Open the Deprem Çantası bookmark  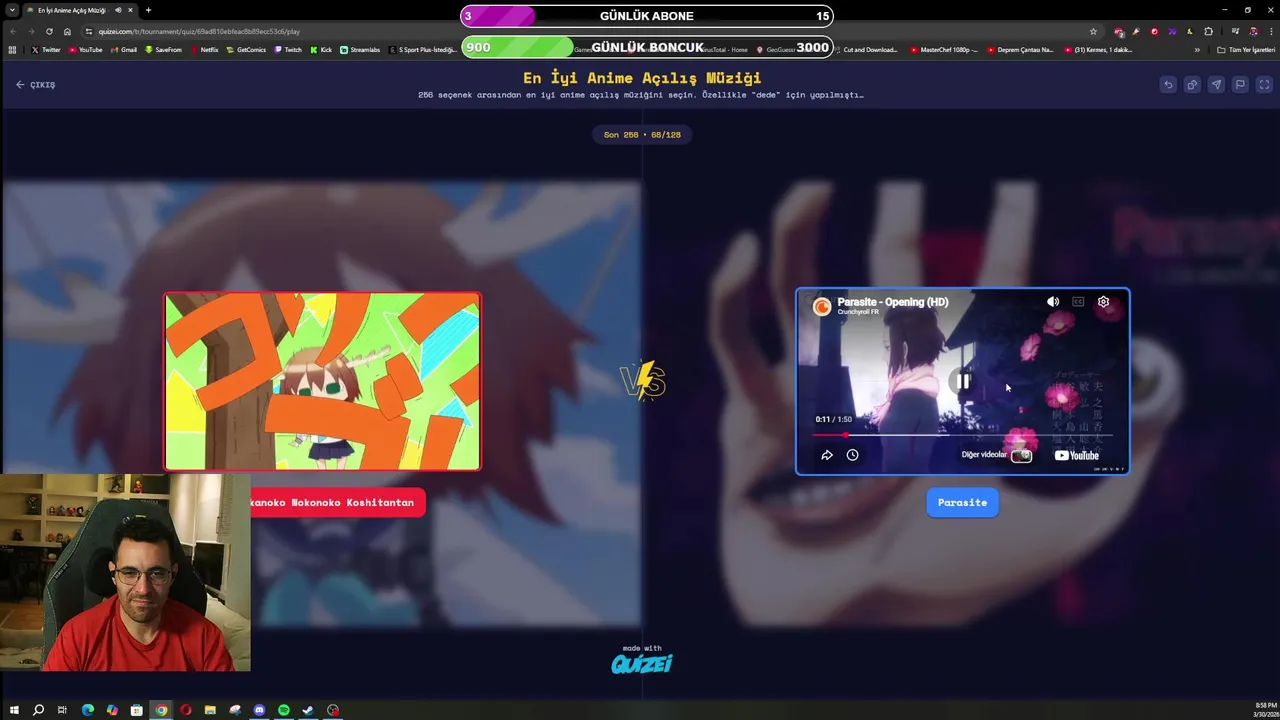(x=1020, y=49)
